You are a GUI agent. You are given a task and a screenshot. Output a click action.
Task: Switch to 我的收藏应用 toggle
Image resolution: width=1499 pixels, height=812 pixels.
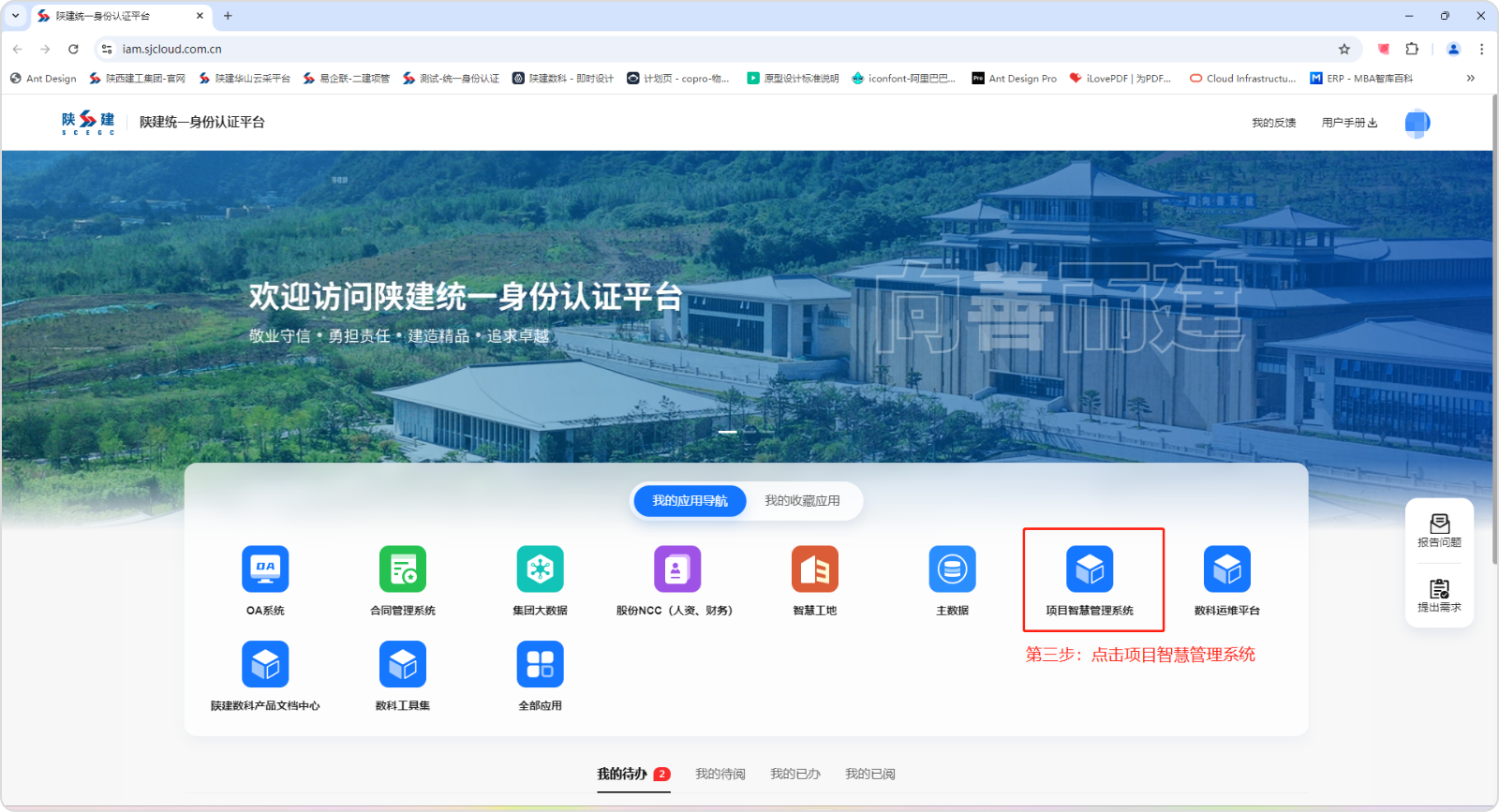click(802, 501)
